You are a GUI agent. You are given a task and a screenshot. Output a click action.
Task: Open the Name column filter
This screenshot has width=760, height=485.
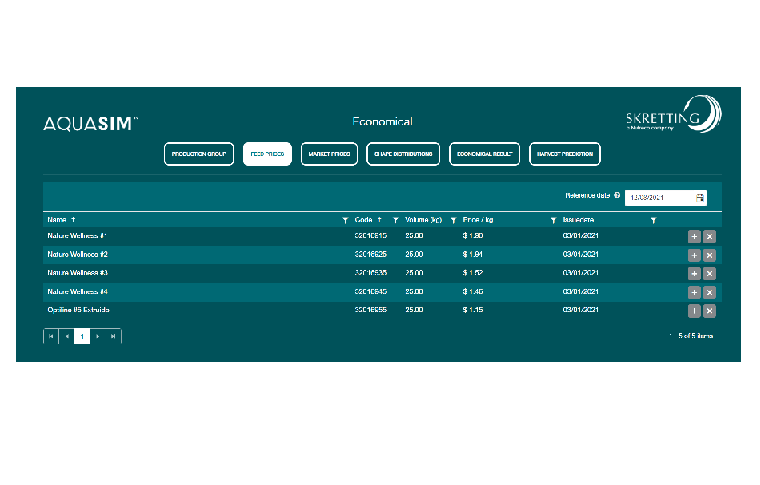(345, 219)
